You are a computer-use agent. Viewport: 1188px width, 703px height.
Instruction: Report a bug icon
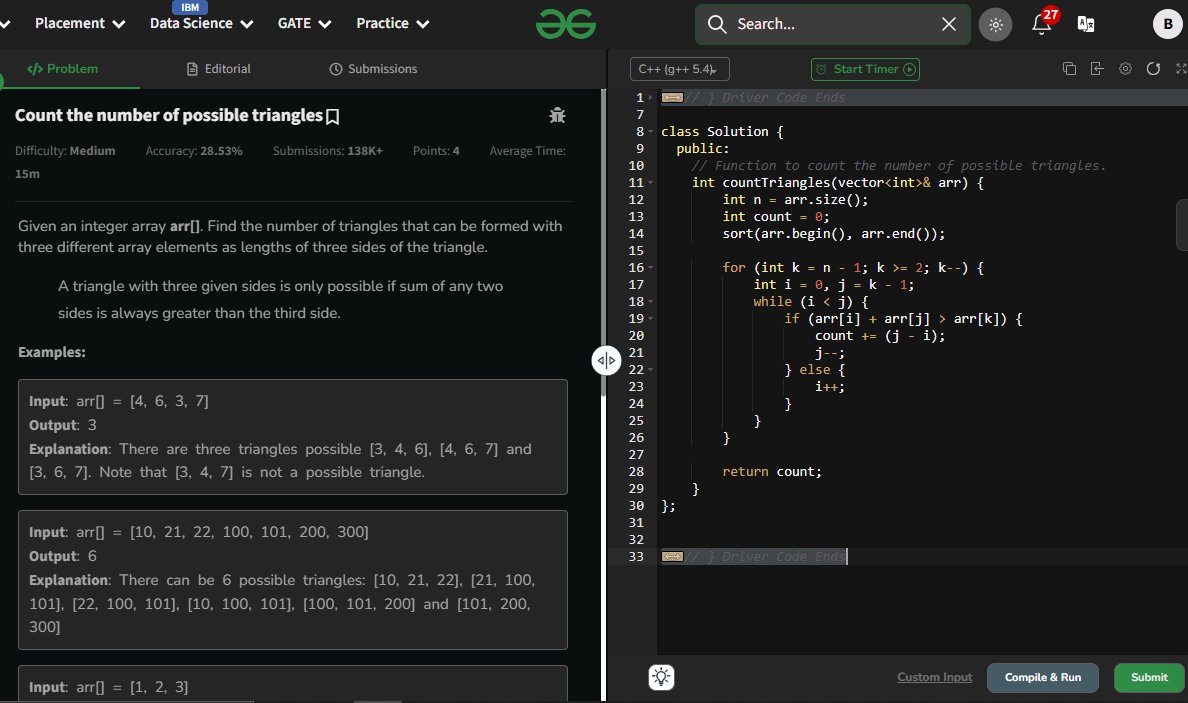[558, 115]
